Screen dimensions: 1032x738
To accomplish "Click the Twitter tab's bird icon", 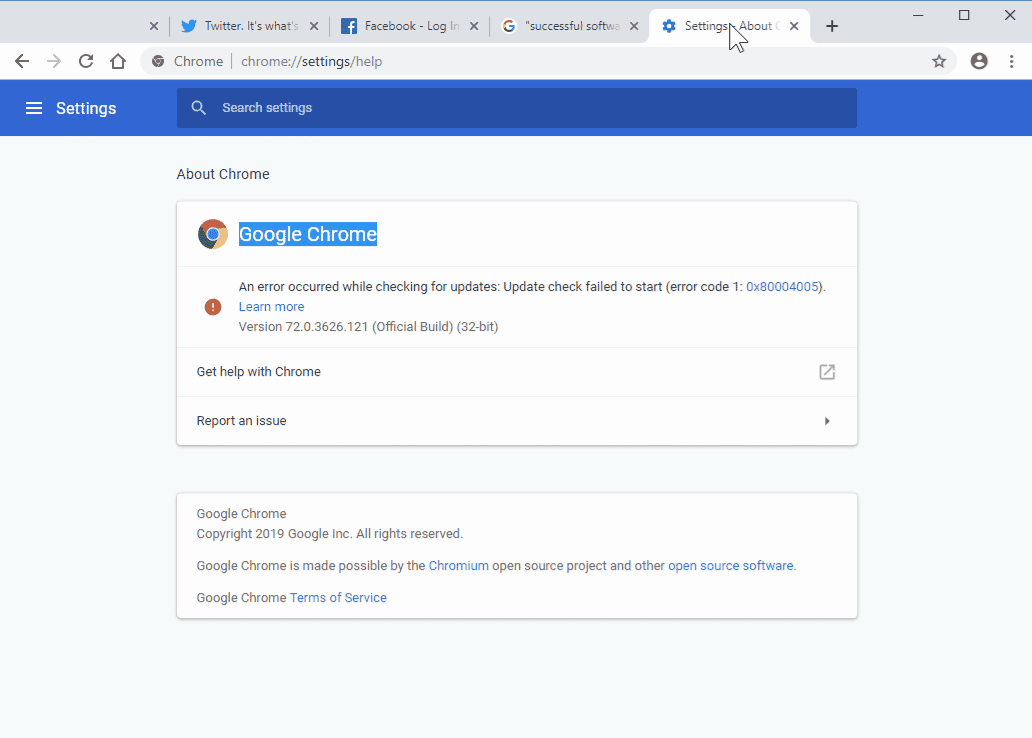I will (x=189, y=26).
